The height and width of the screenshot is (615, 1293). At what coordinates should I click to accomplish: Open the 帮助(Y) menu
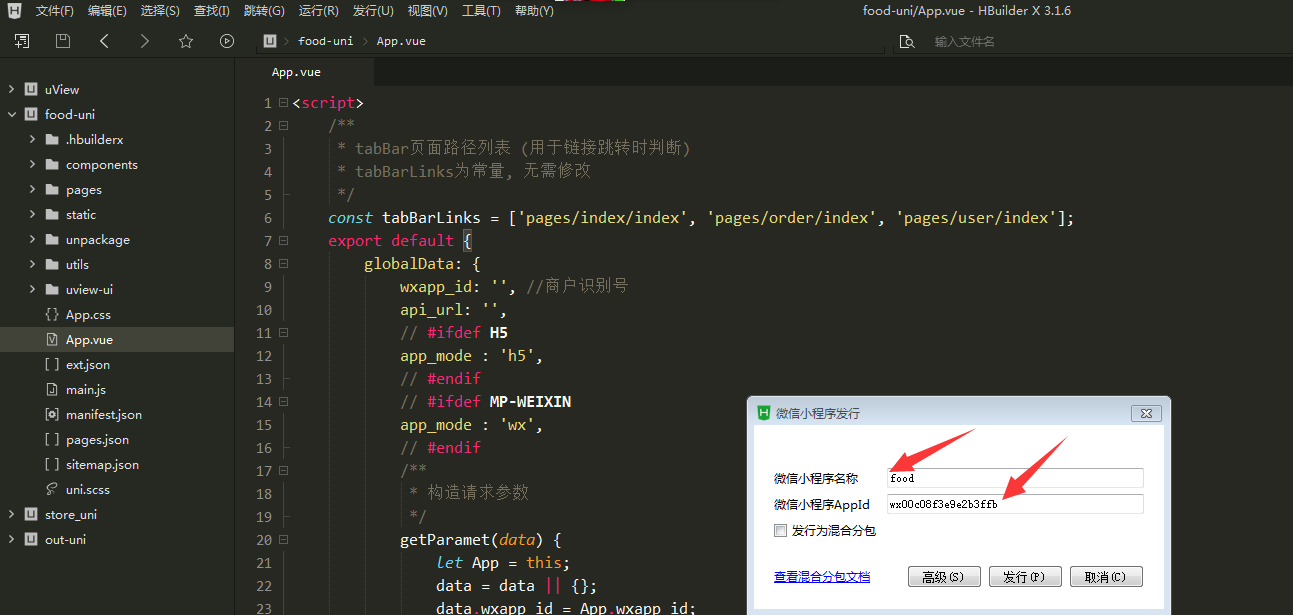[x=534, y=11]
